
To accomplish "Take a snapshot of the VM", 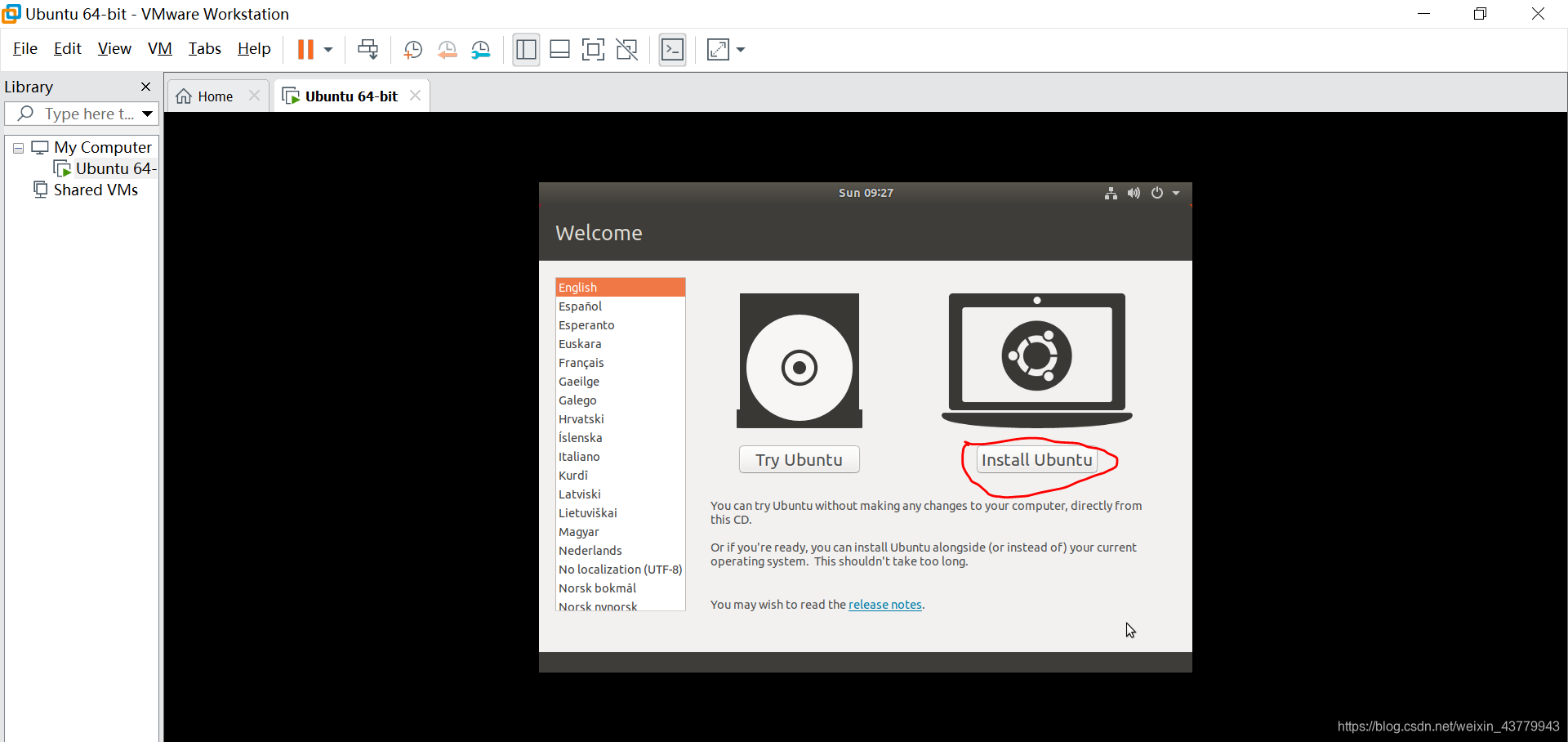I will pos(413,50).
